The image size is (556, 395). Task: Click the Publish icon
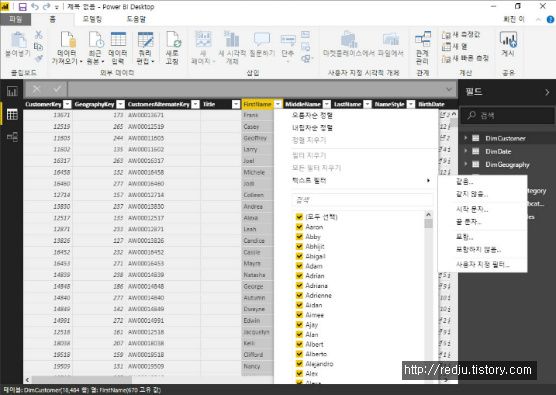[x=508, y=39]
